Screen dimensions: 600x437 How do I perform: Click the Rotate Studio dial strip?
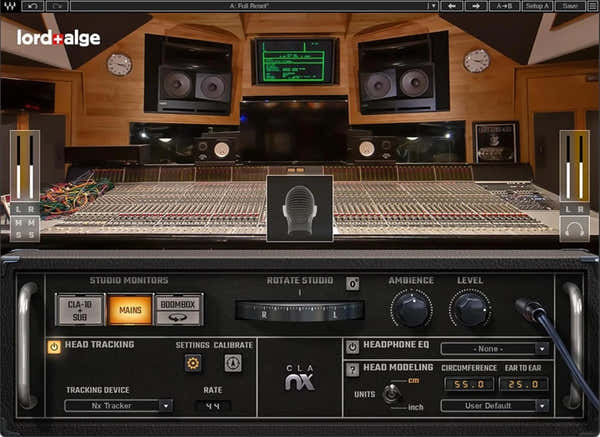click(x=299, y=310)
